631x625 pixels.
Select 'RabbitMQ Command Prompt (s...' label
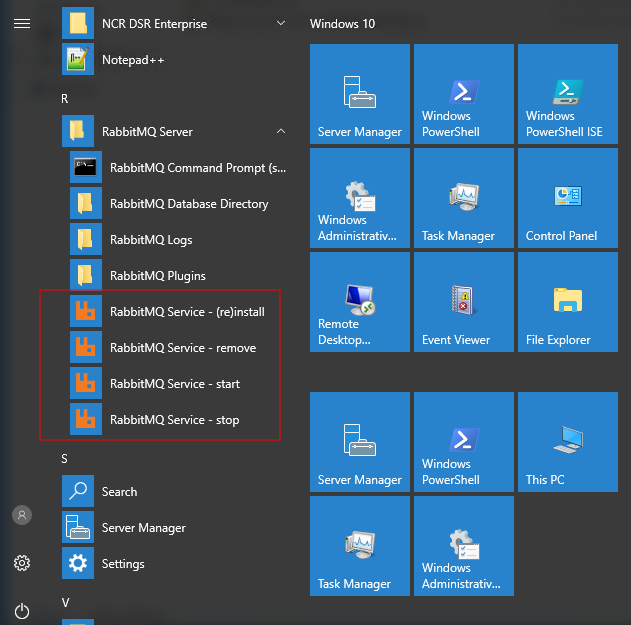198,168
